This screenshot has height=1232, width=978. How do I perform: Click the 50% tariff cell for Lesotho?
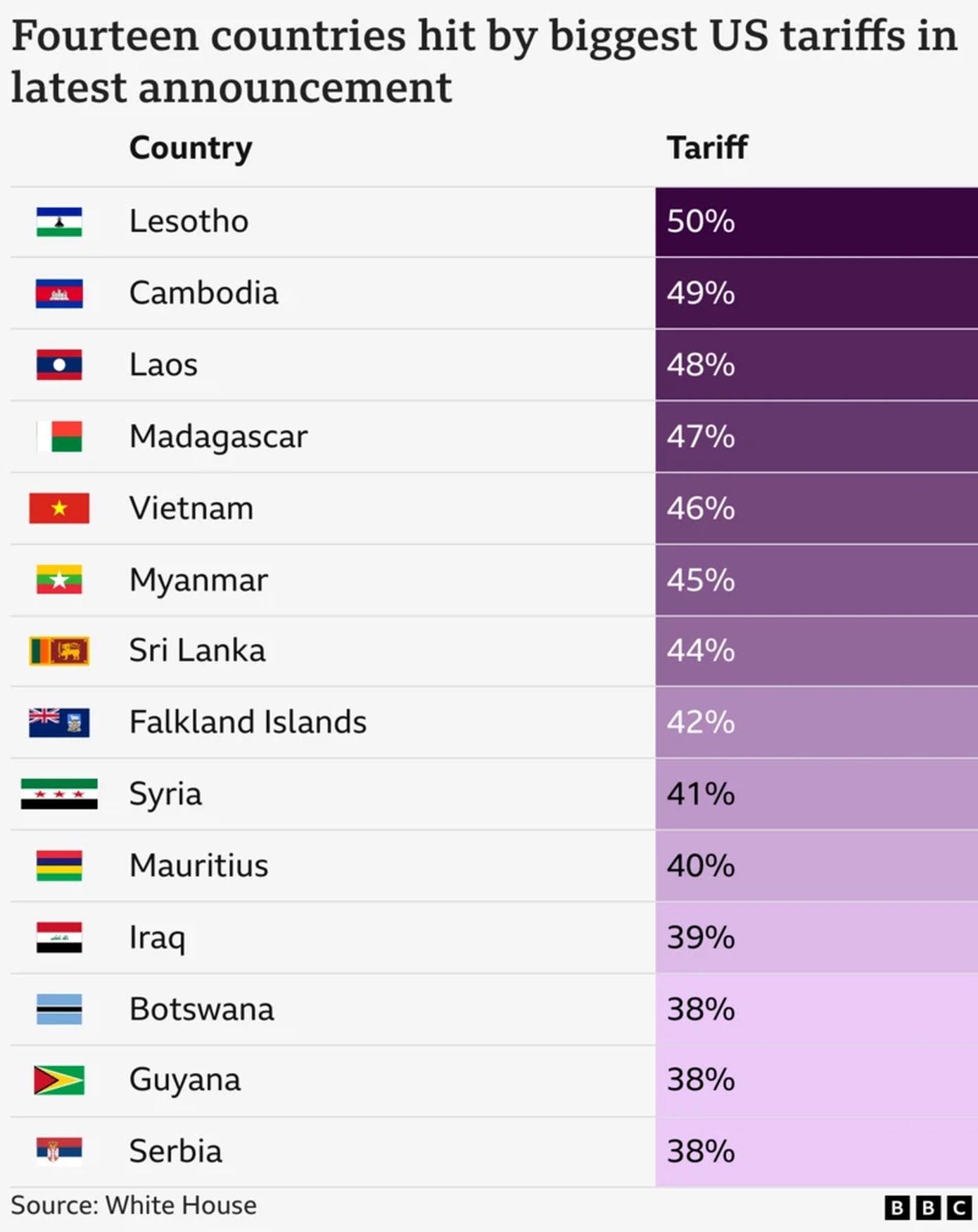point(816,222)
